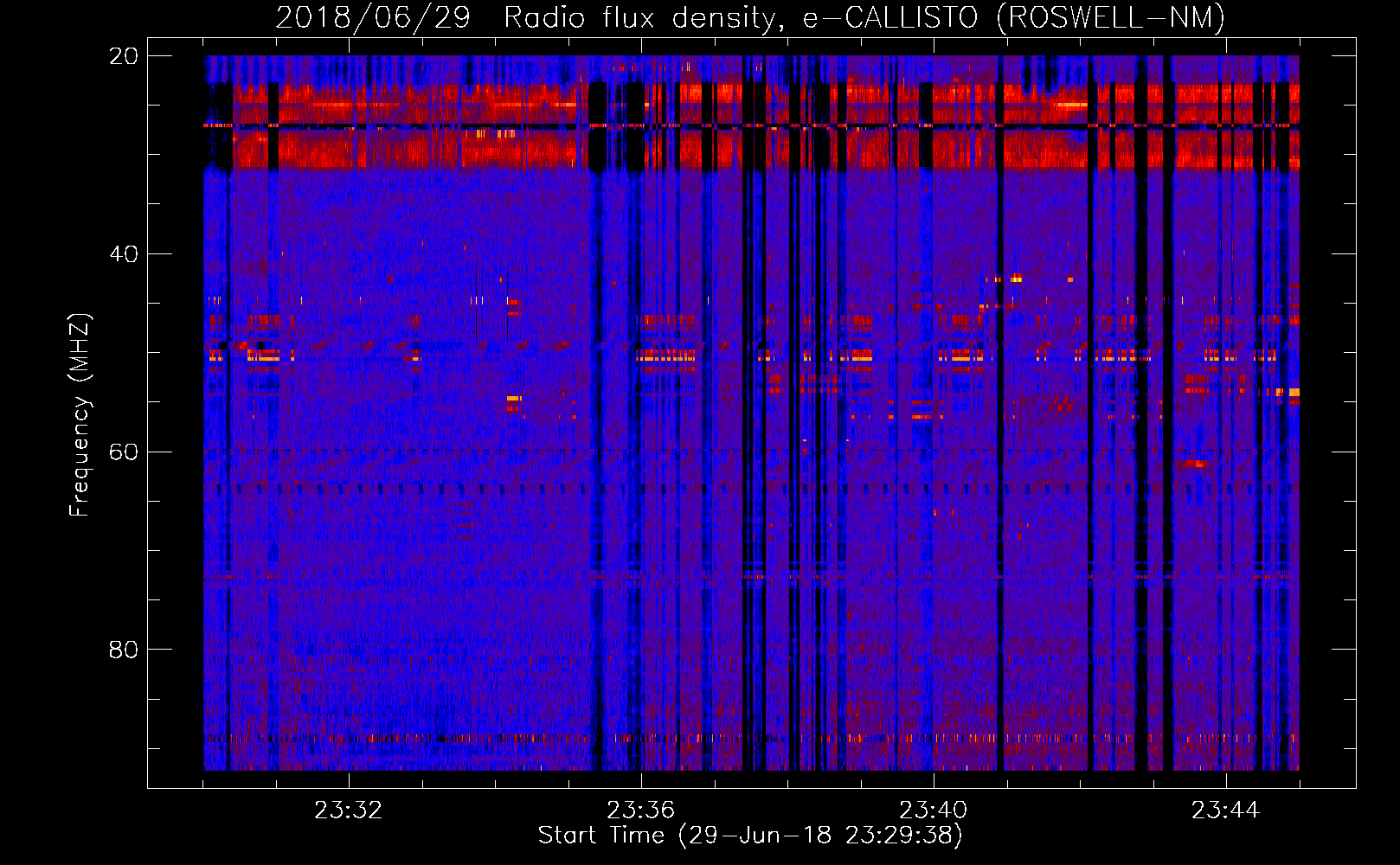Image resolution: width=1400 pixels, height=865 pixels.
Task: Select the '(ROSWELL-NM)' station name in title
Action: coord(1111,18)
